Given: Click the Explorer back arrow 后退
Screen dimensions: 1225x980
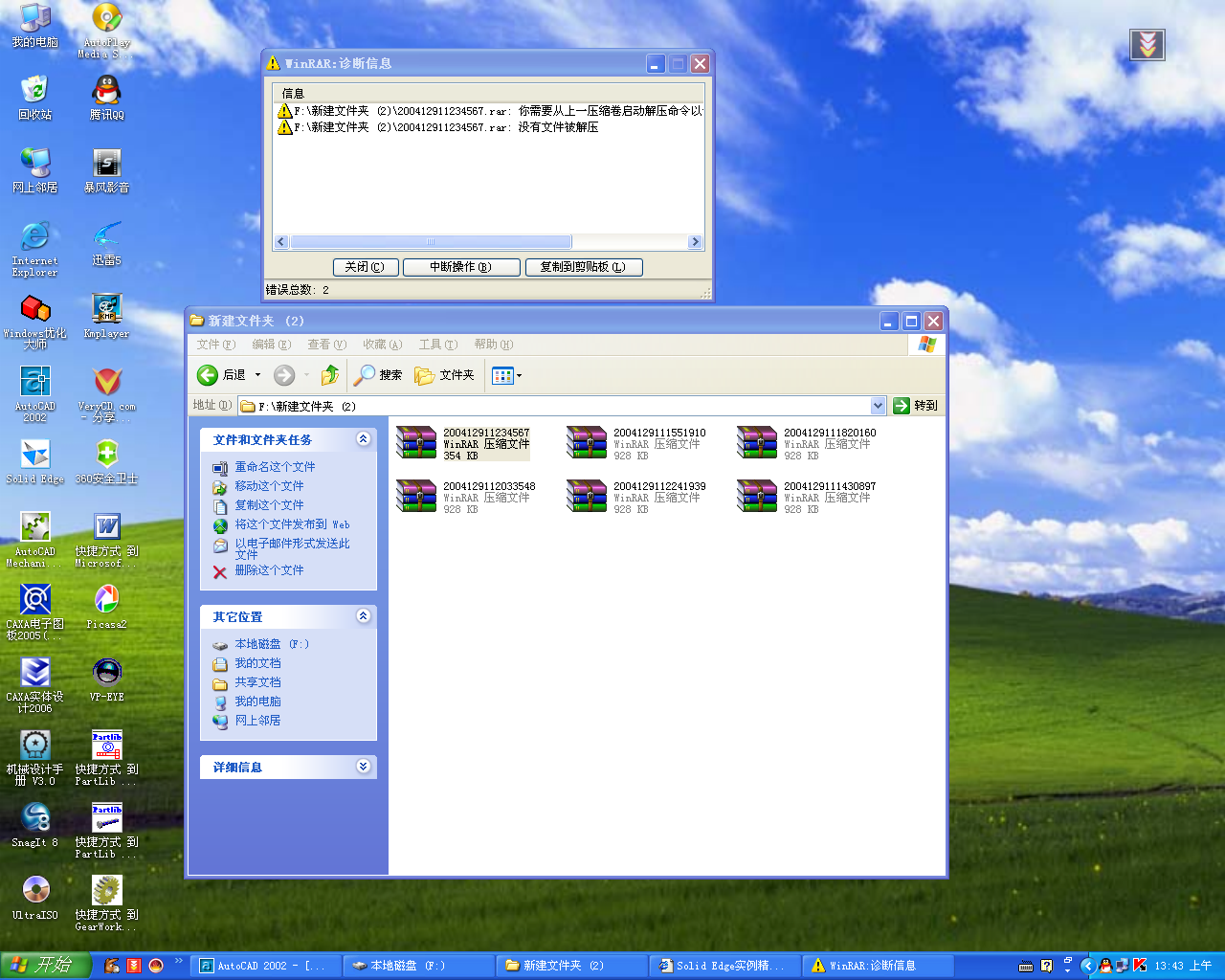Looking at the screenshot, I should pyautogui.click(x=222, y=375).
